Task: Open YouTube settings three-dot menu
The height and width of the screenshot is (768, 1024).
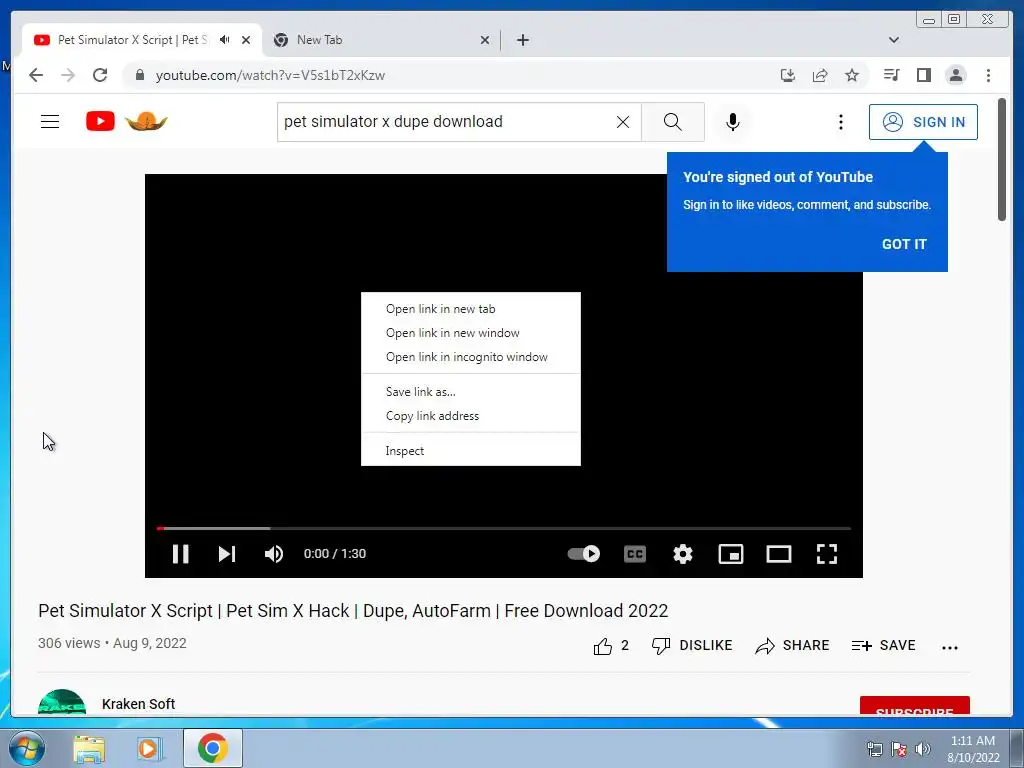Action: click(840, 122)
